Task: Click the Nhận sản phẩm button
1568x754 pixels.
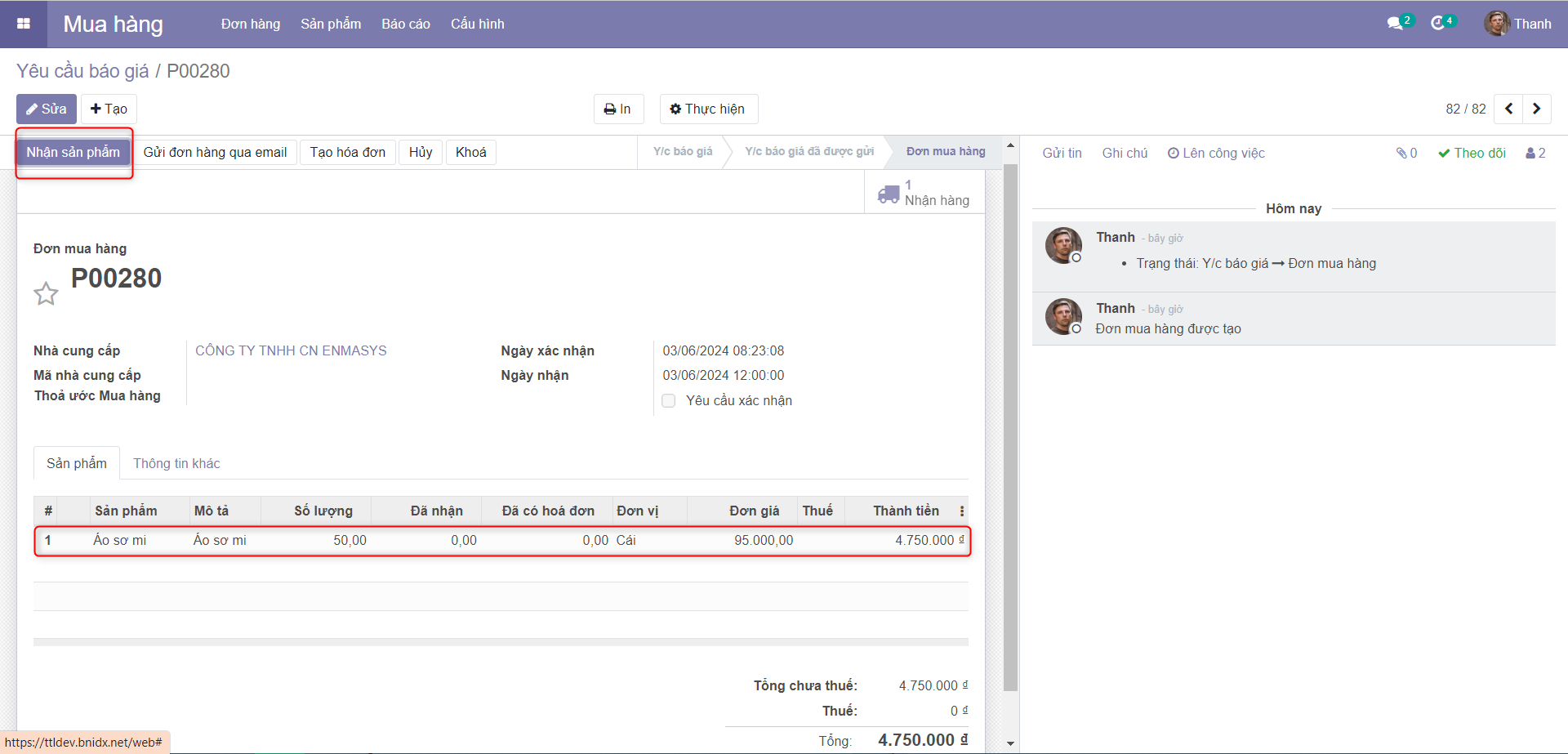Action: (73, 152)
